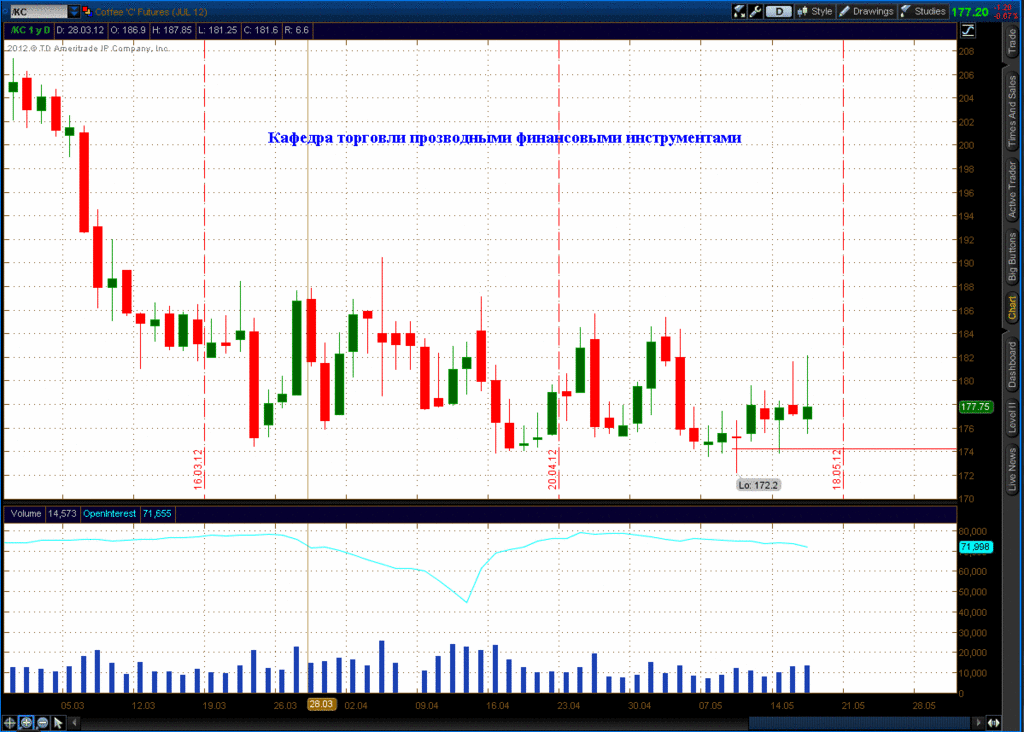Open the Times And Sales side tab

pos(1012,110)
